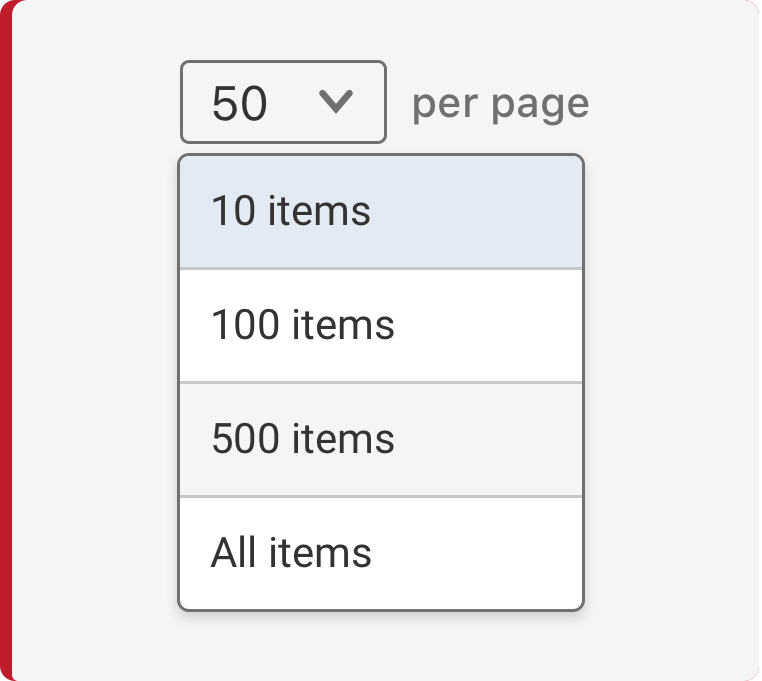Show 100 items per page
The width and height of the screenshot is (762, 681).
point(380,326)
